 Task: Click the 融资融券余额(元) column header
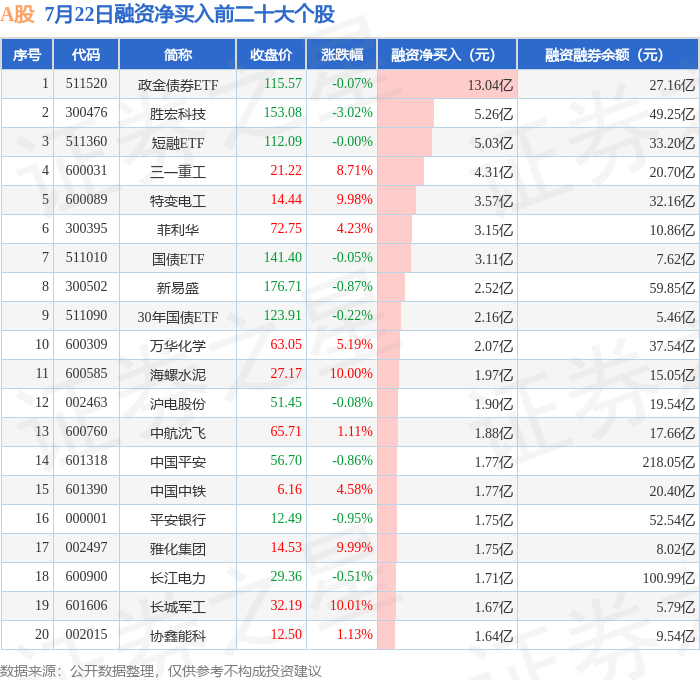[608, 54]
